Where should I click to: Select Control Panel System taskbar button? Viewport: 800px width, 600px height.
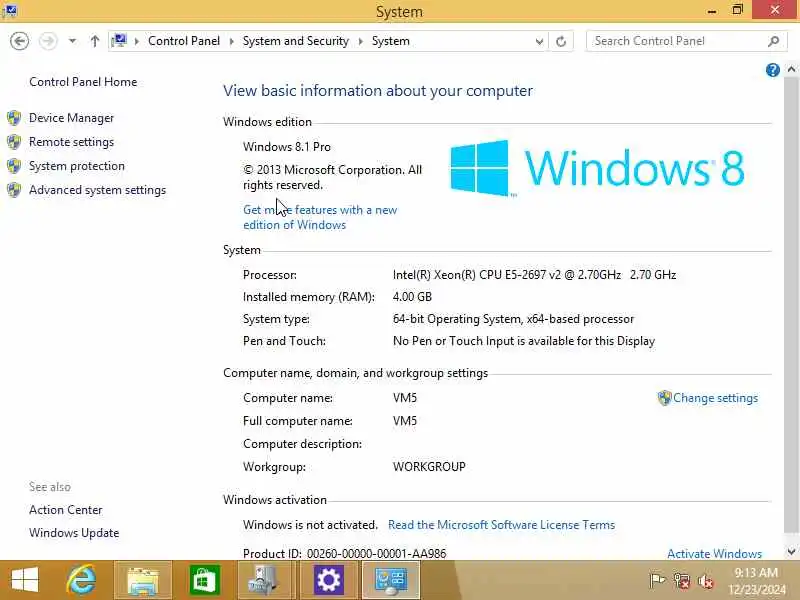click(x=391, y=580)
